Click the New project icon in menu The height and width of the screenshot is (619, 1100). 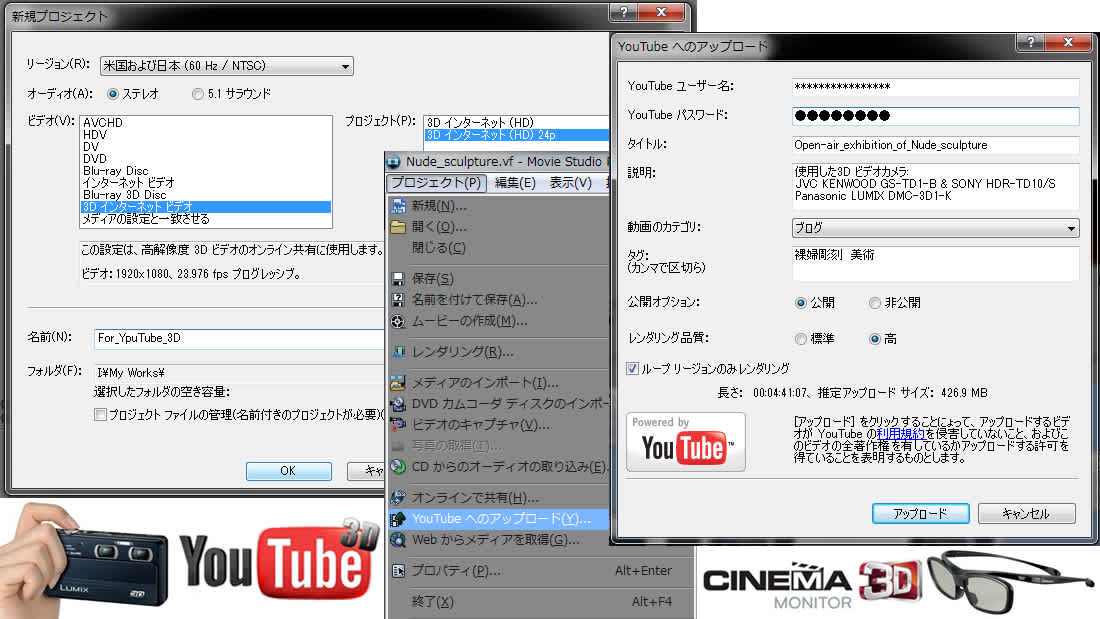click(x=398, y=206)
